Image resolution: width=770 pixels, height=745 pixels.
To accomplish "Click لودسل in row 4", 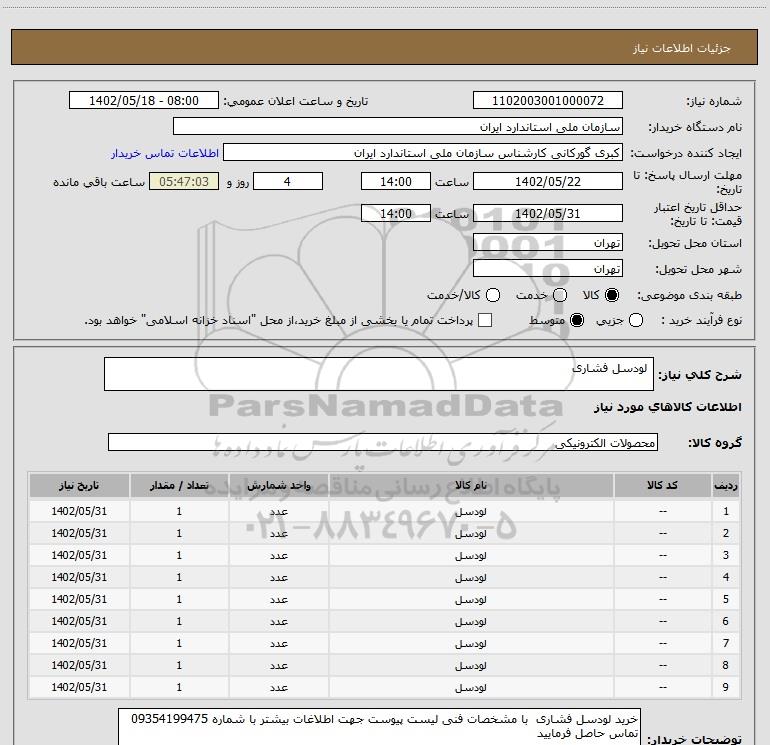I will click(470, 578).
